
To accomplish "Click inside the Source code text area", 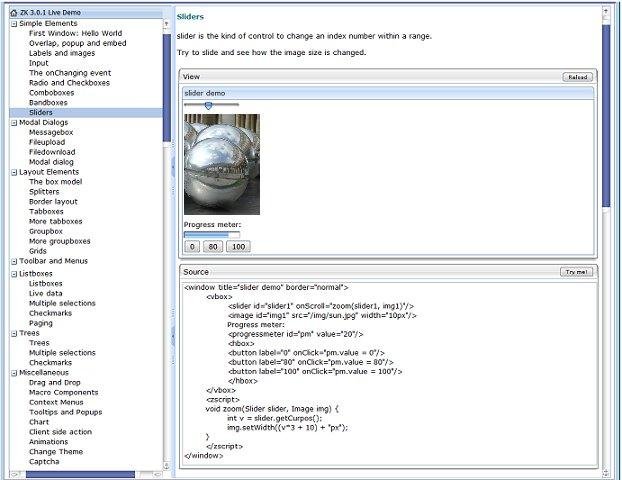I will coord(389,373).
